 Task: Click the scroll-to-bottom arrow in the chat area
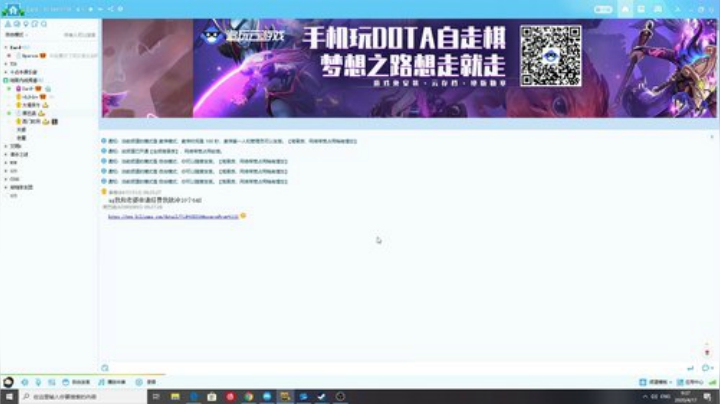[x=707, y=352]
